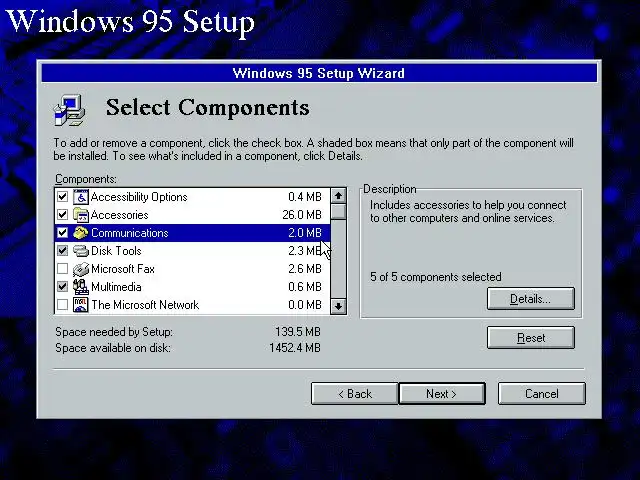Go to the previous step with Back
This screenshot has width=640, height=480.
pos(354,394)
